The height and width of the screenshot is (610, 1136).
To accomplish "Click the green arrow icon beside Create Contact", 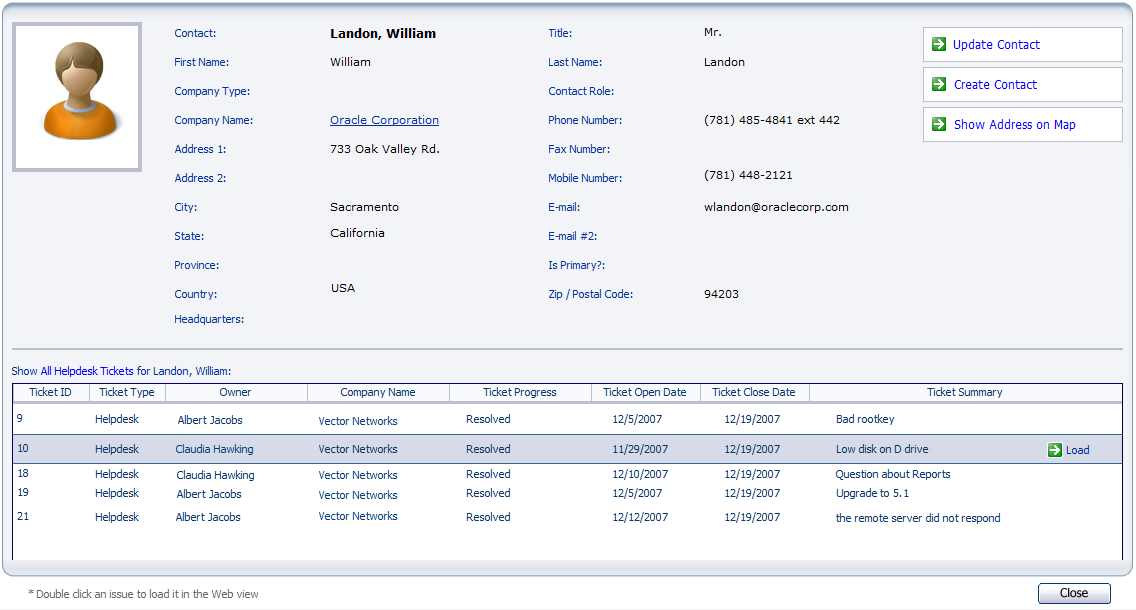I will click(x=938, y=85).
